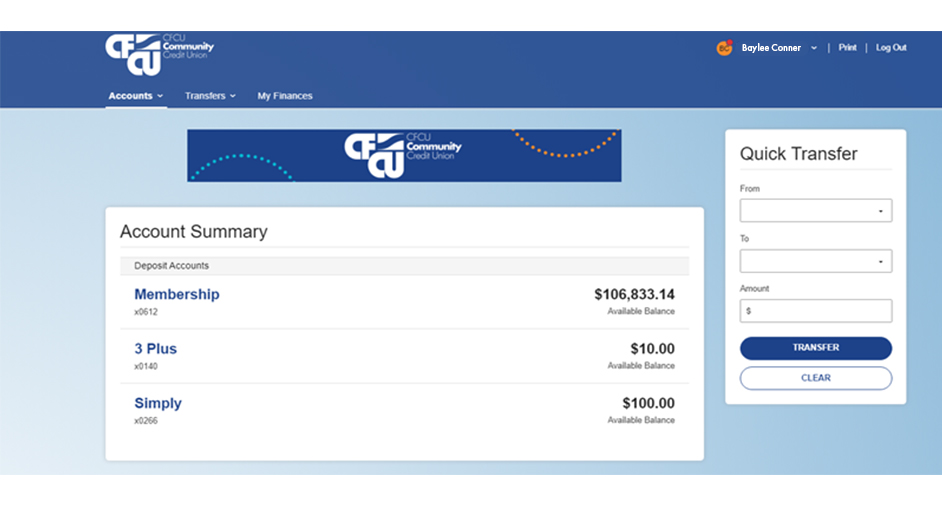Viewport: 942px width, 506px height.
Task: Log Out of the account
Action: coord(891,47)
